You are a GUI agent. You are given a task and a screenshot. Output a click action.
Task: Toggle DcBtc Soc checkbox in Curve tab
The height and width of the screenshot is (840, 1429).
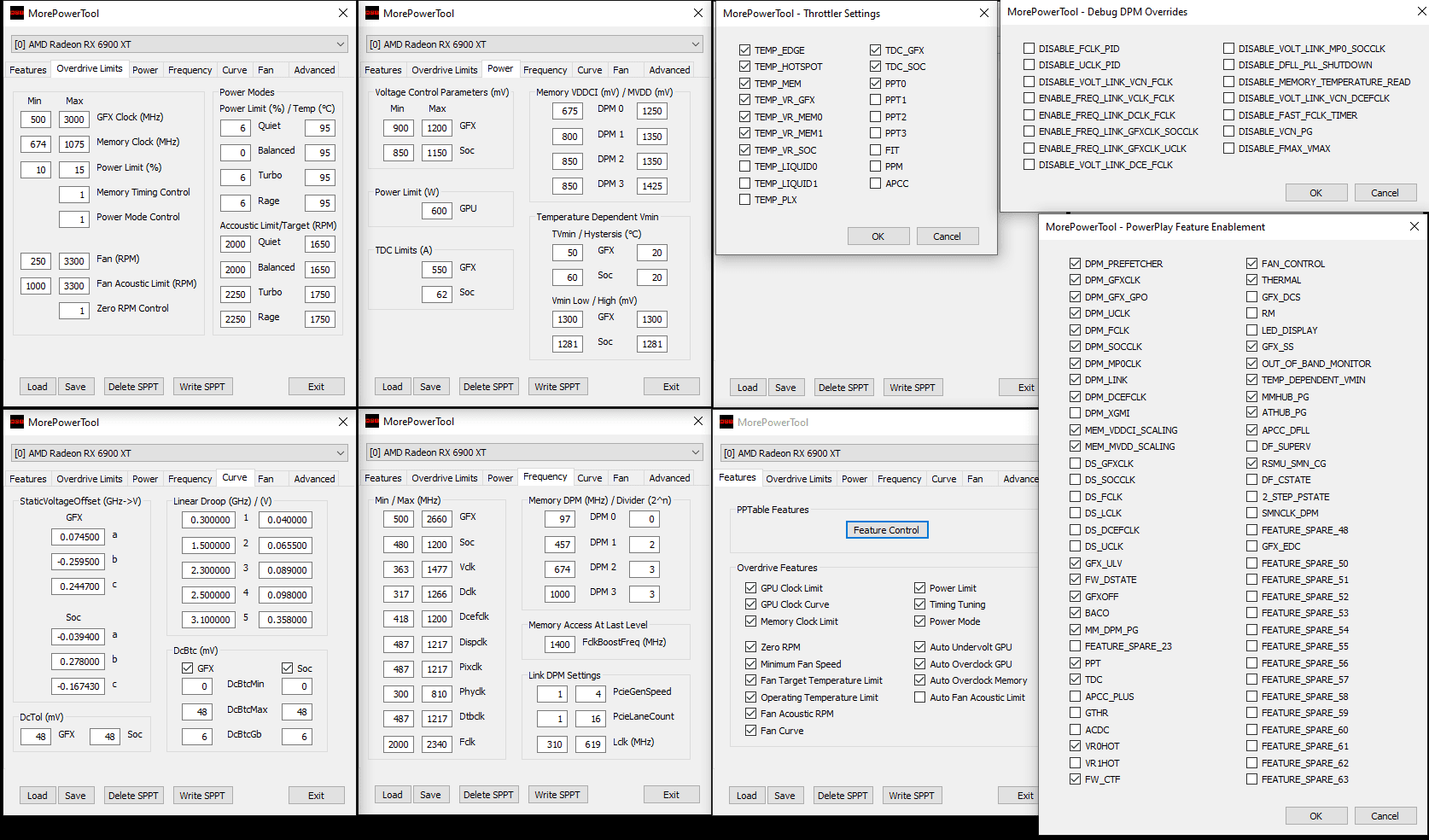pyautogui.click(x=287, y=668)
